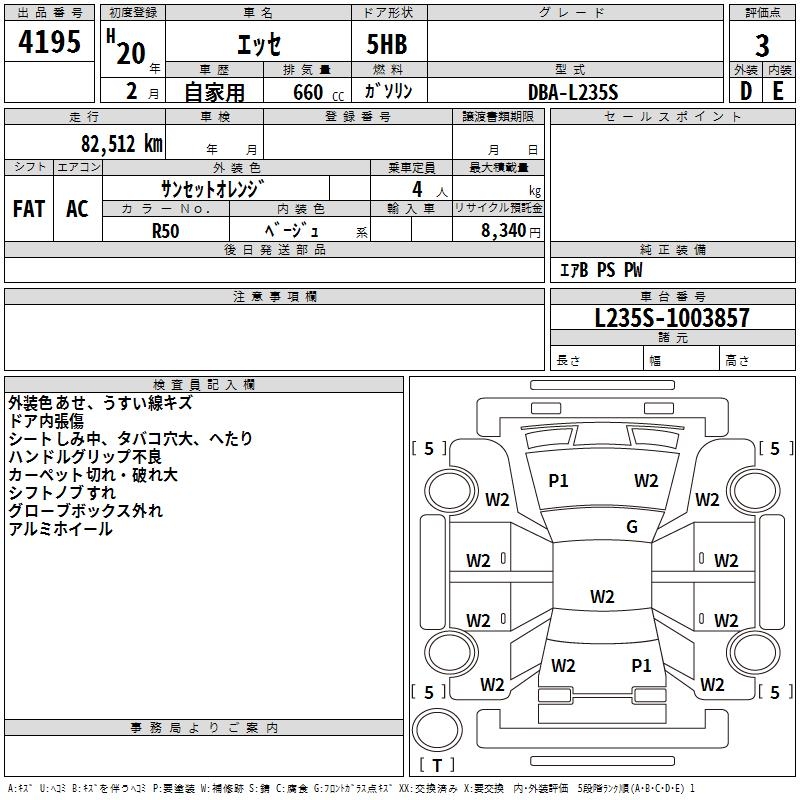The height and width of the screenshot is (800, 800).
Task: Click the lot number 4195
Action: click(x=49, y=42)
